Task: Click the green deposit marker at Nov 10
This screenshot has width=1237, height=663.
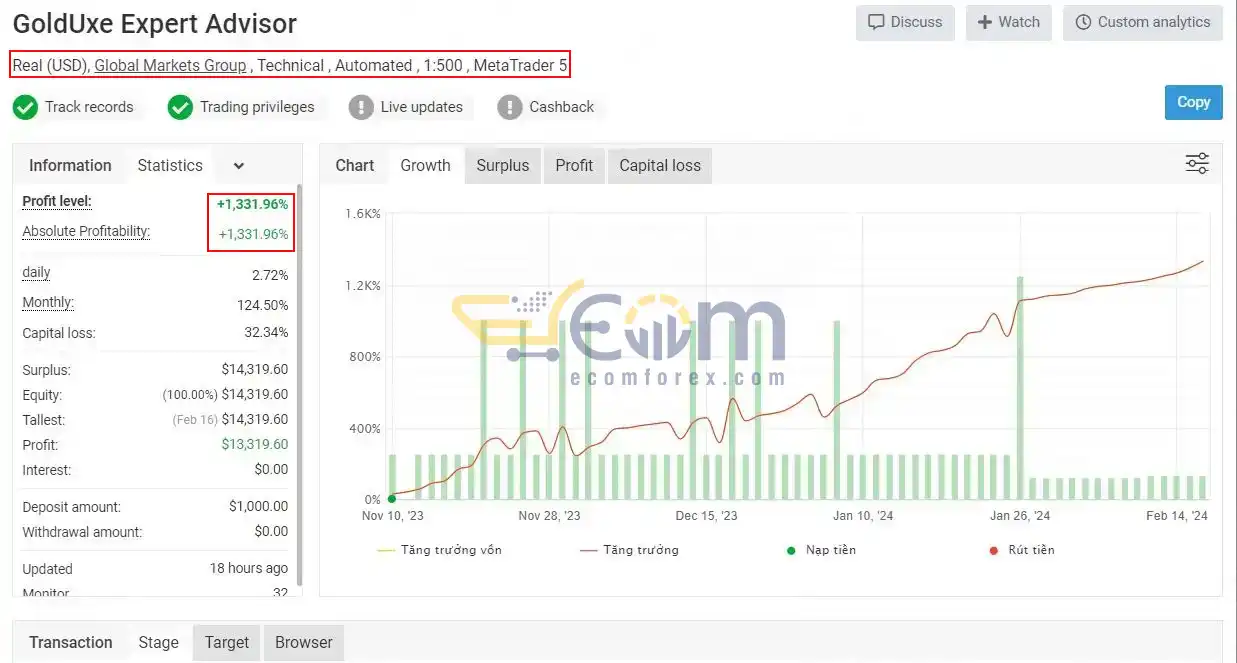Action: (392, 499)
